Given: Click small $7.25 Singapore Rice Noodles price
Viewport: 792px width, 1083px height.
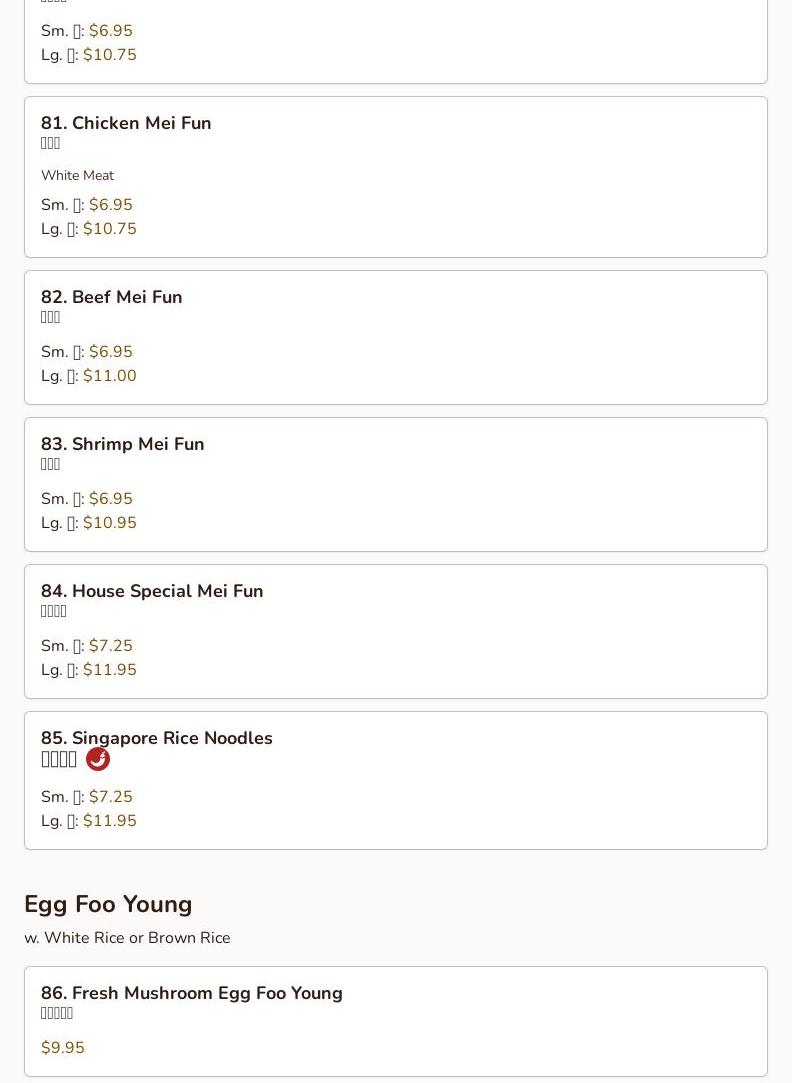Looking at the screenshot, I should click(x=110, y=797).
